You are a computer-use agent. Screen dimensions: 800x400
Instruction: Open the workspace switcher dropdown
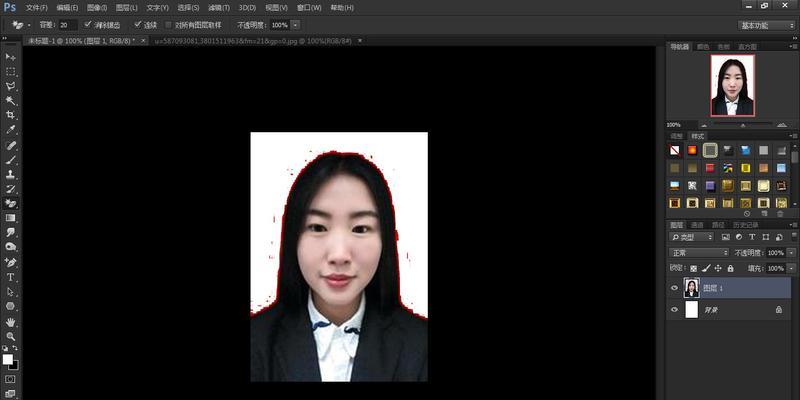click(x=766, y=26)
